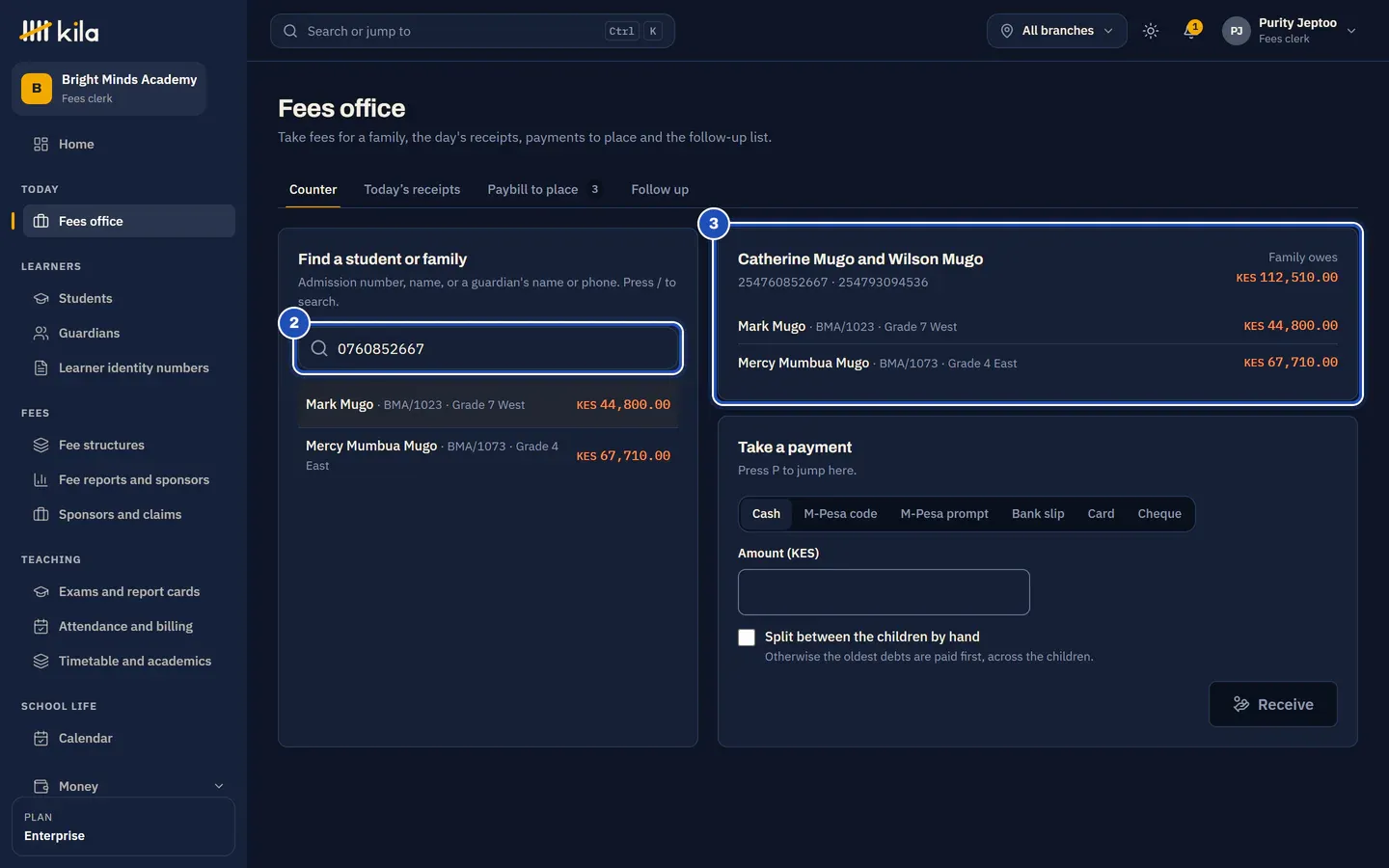This screenshot has width=1389, height=868.
Task: Click the kila logo
Action: click(x=59, y=31)
